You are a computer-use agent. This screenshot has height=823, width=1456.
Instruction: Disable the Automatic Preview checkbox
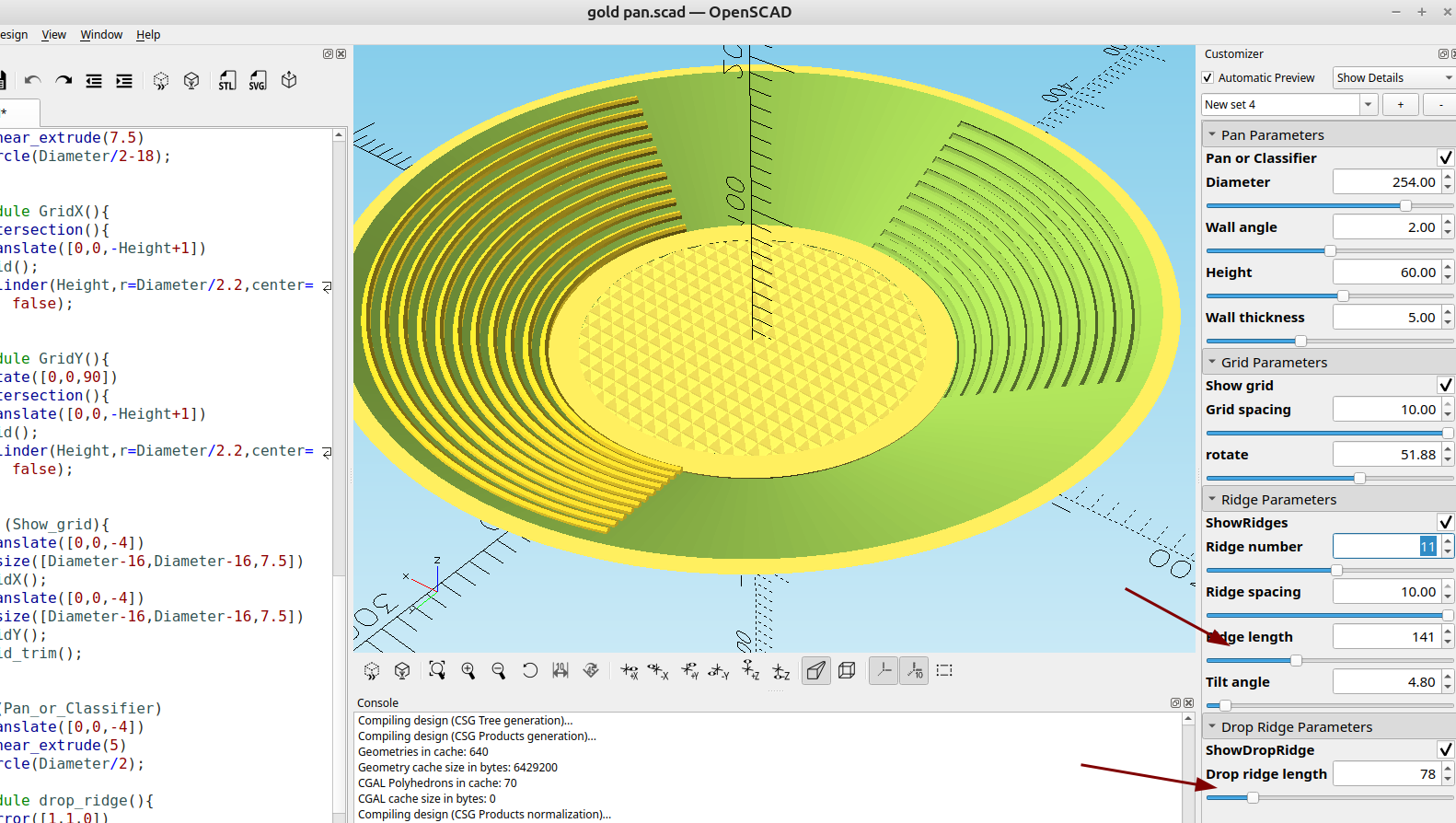pyautogui.click(x=1208, y=78)
